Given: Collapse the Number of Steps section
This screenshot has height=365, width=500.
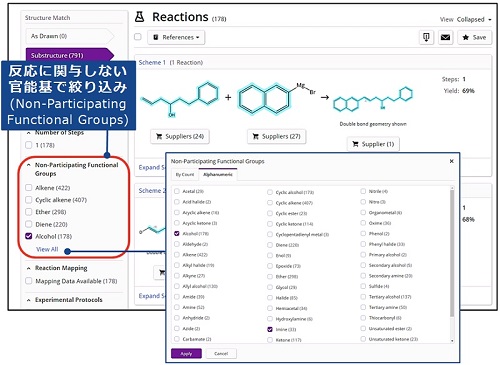Looking at the screenshot, I should click(x=29, y=133).
